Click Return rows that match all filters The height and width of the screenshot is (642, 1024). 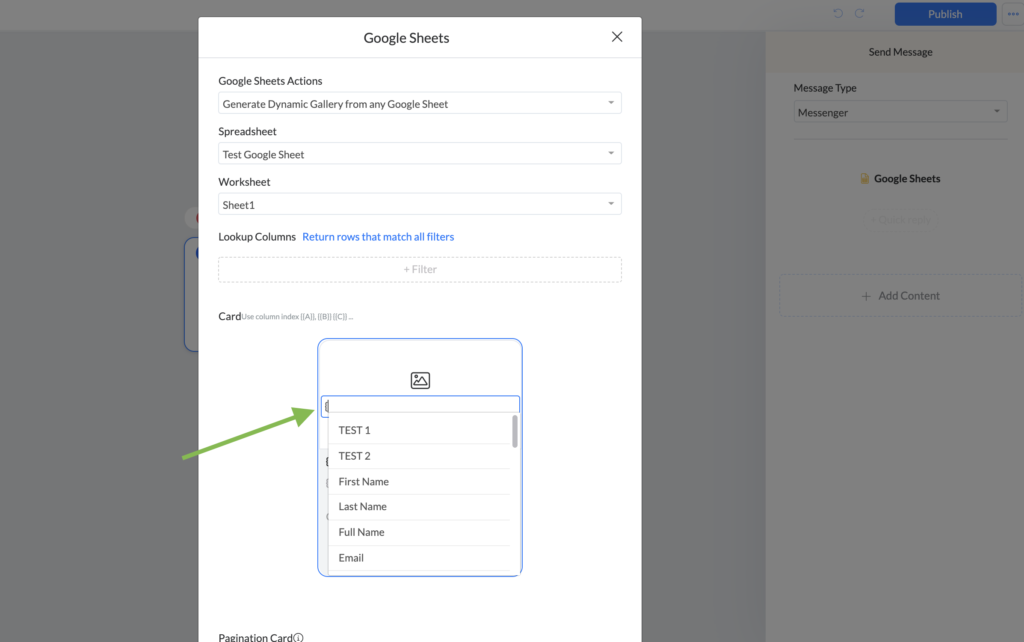click(378, 237)
